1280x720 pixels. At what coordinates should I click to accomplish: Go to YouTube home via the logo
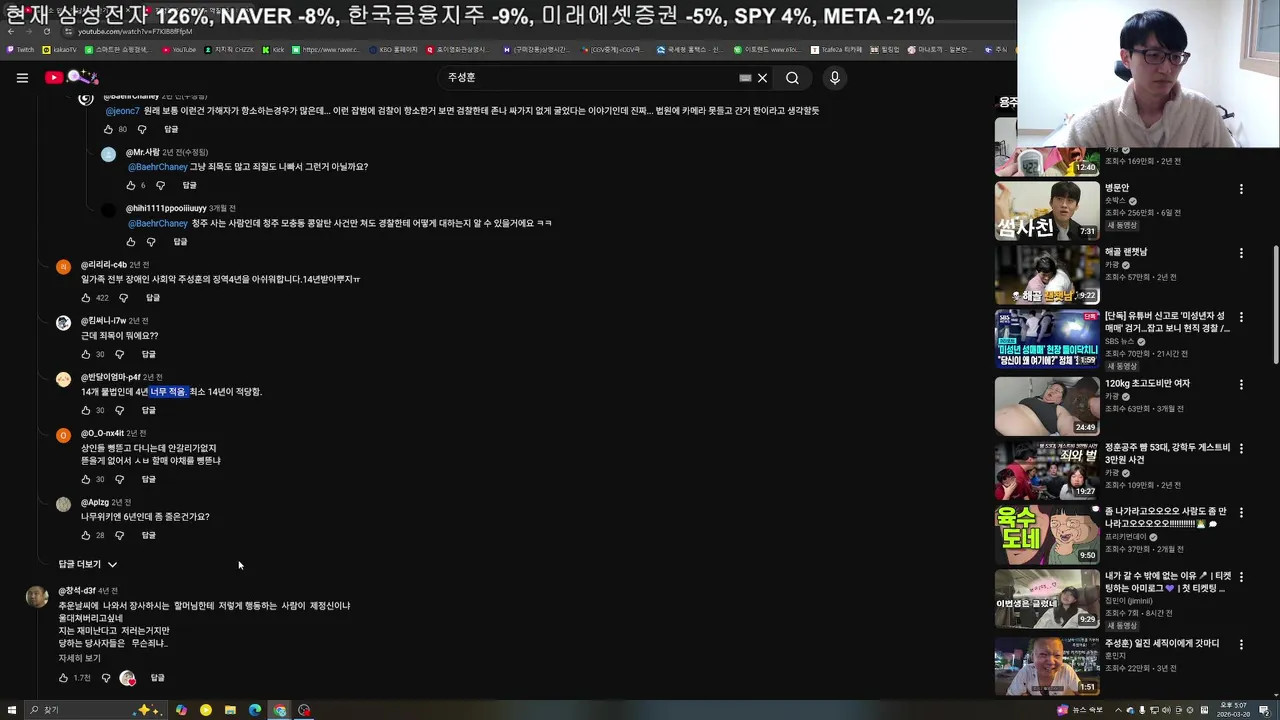click(x=71, y=77)
